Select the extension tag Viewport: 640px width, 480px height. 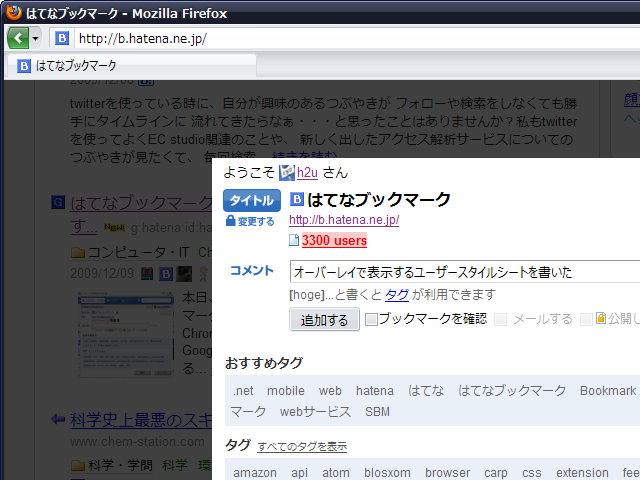click(x=582, y=473)
